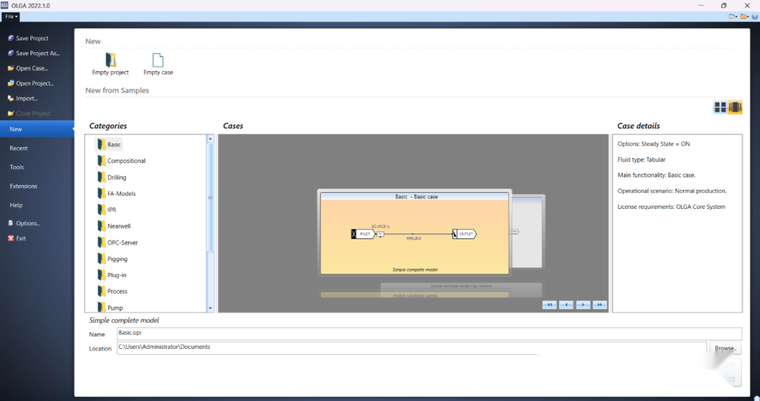Open the window layout dropdown in top bar
This screenshot has height=401, width=760.
733,16
